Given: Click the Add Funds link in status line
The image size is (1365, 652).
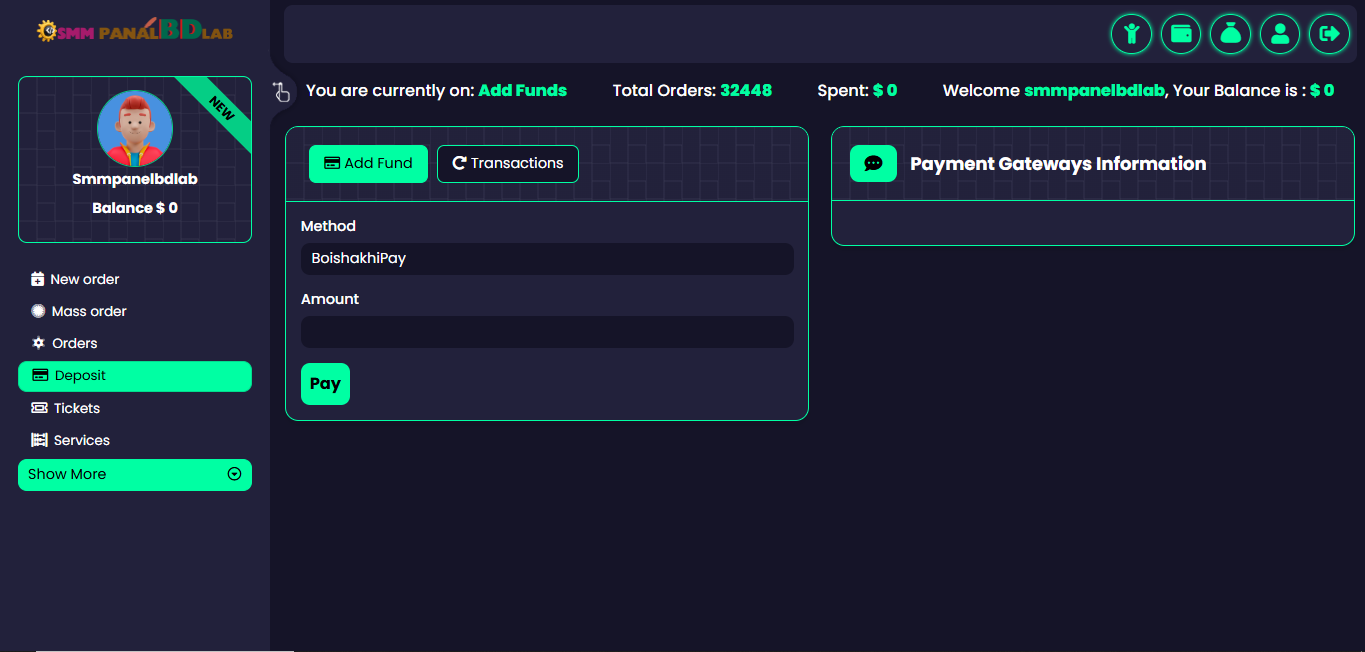Looking at the screenshot, I should [522, 91].
